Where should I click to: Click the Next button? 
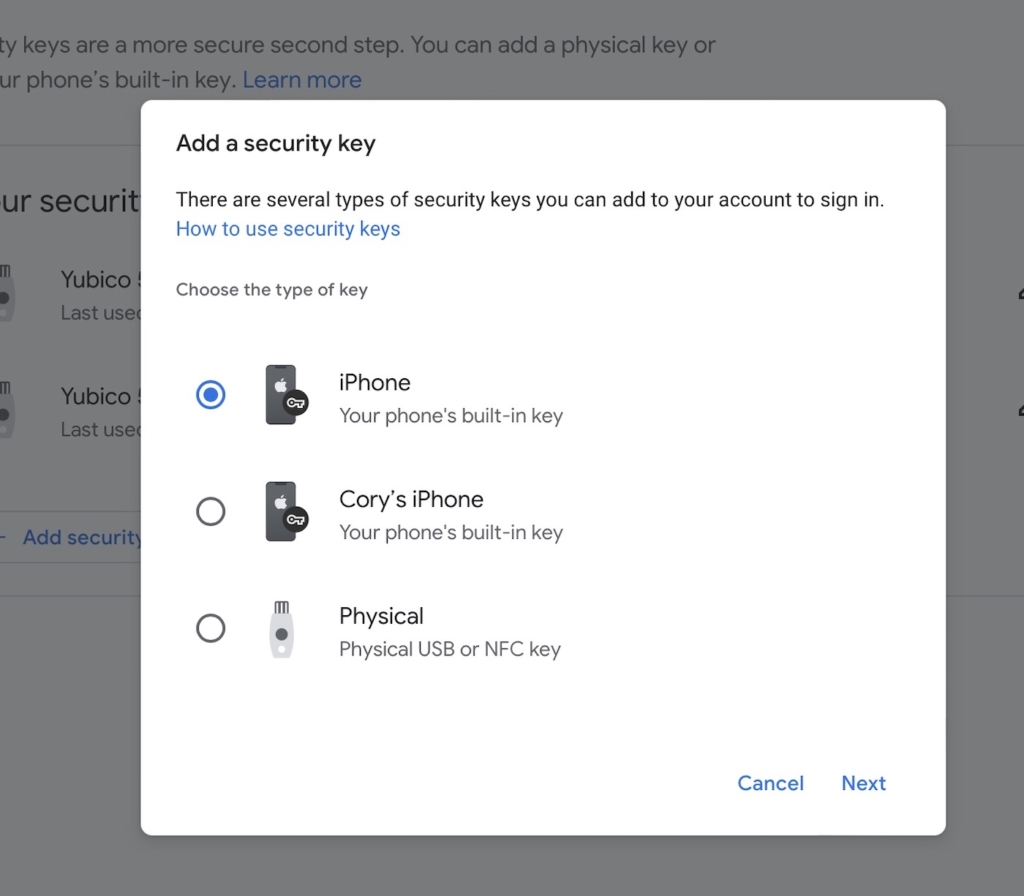(x=863, y=783)
